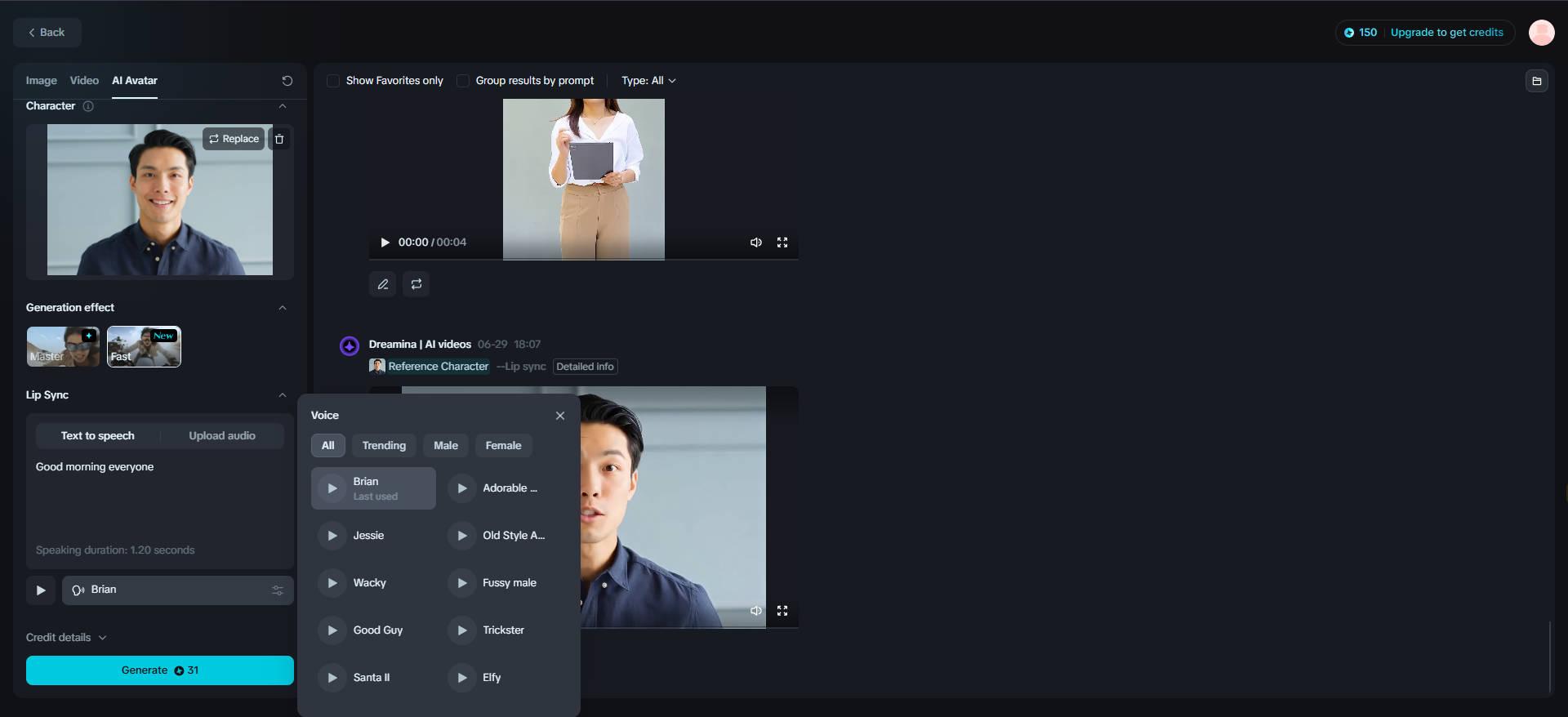
Task: Click the Character info icon
Action: 88,106
